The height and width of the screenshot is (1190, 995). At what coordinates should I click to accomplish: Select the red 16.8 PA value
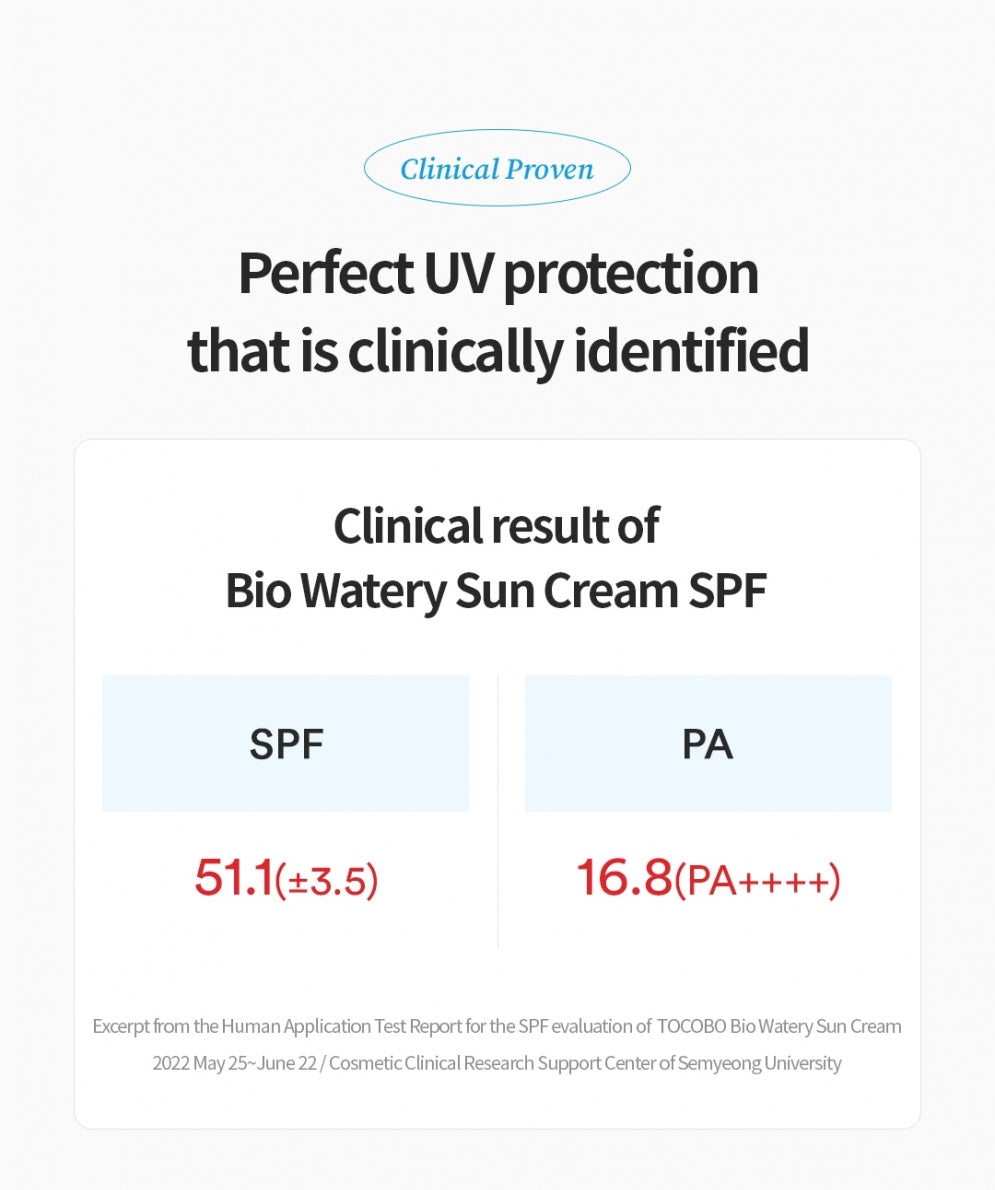[x=624, y=878]
